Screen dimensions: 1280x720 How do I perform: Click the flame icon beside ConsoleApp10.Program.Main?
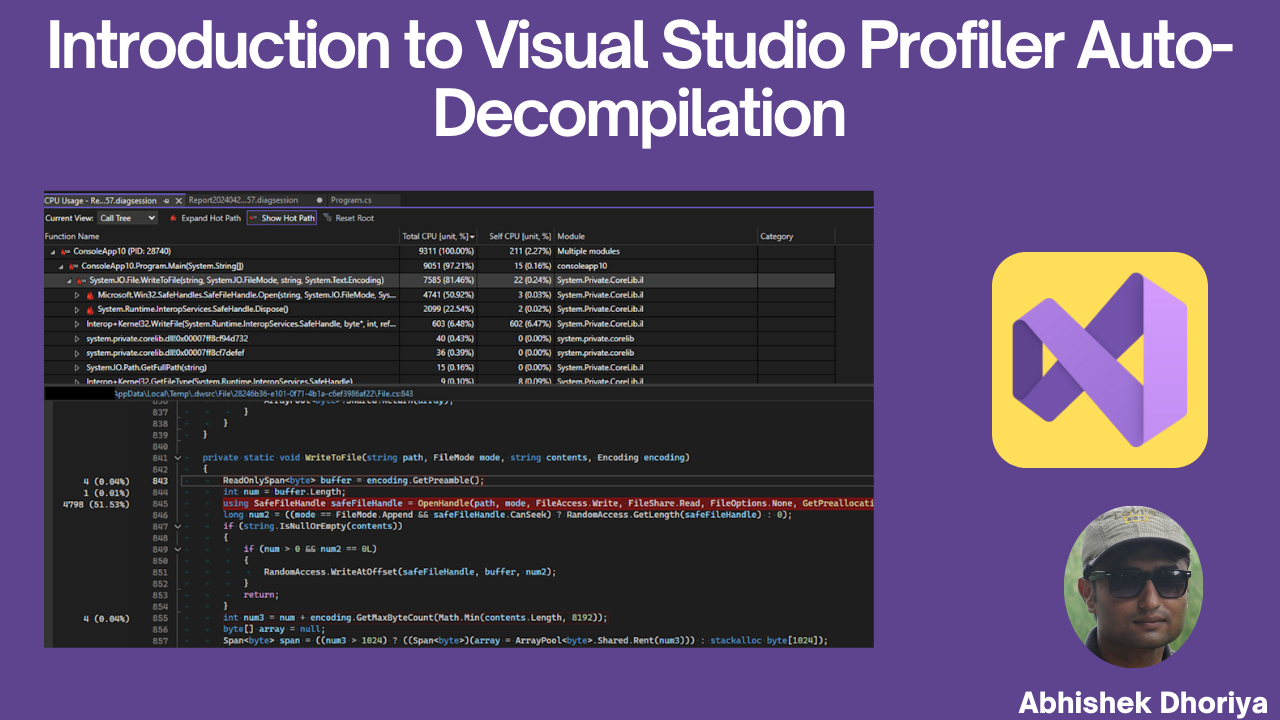(73, 266)
